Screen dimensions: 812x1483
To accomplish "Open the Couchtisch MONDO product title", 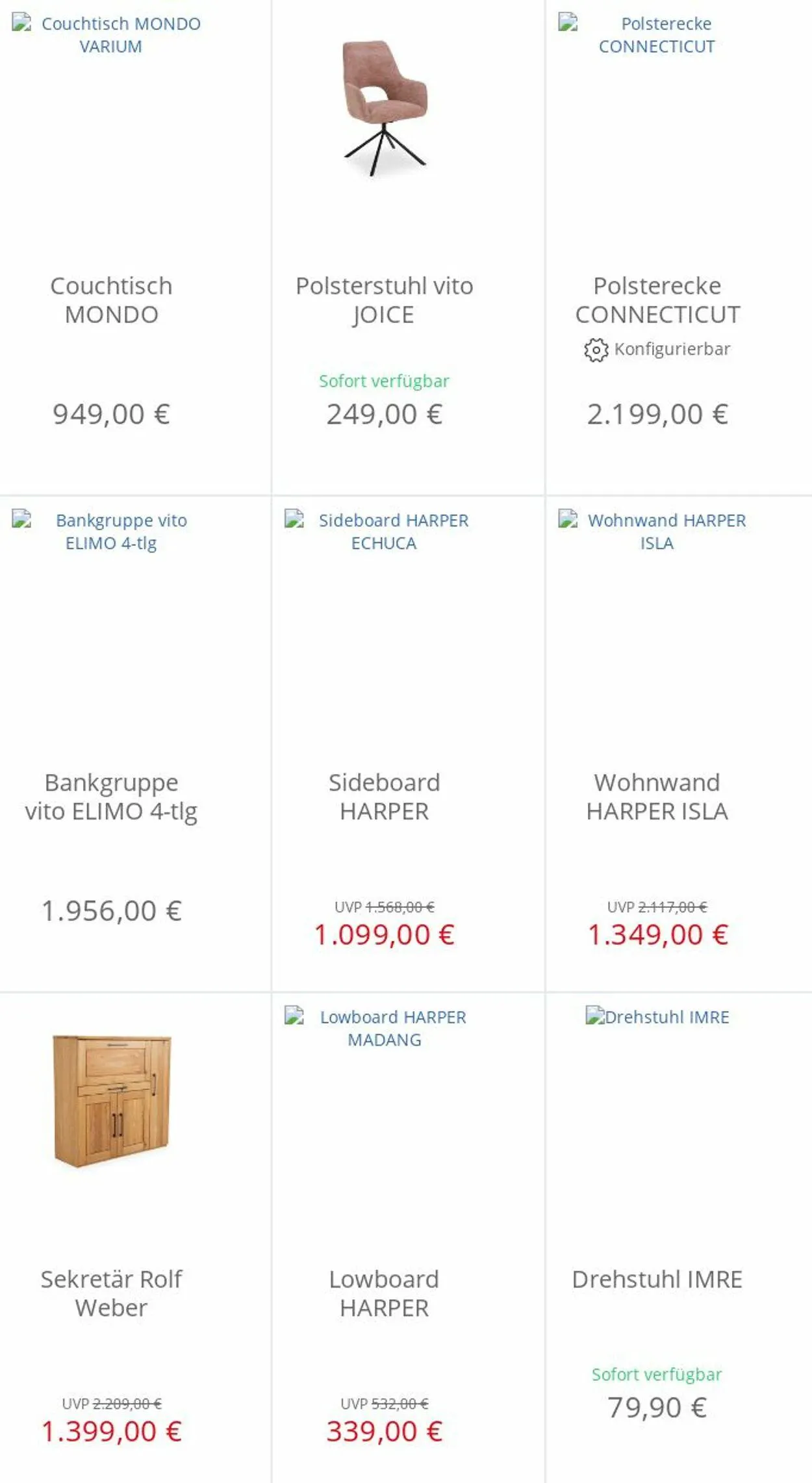I will pos(111,300).
